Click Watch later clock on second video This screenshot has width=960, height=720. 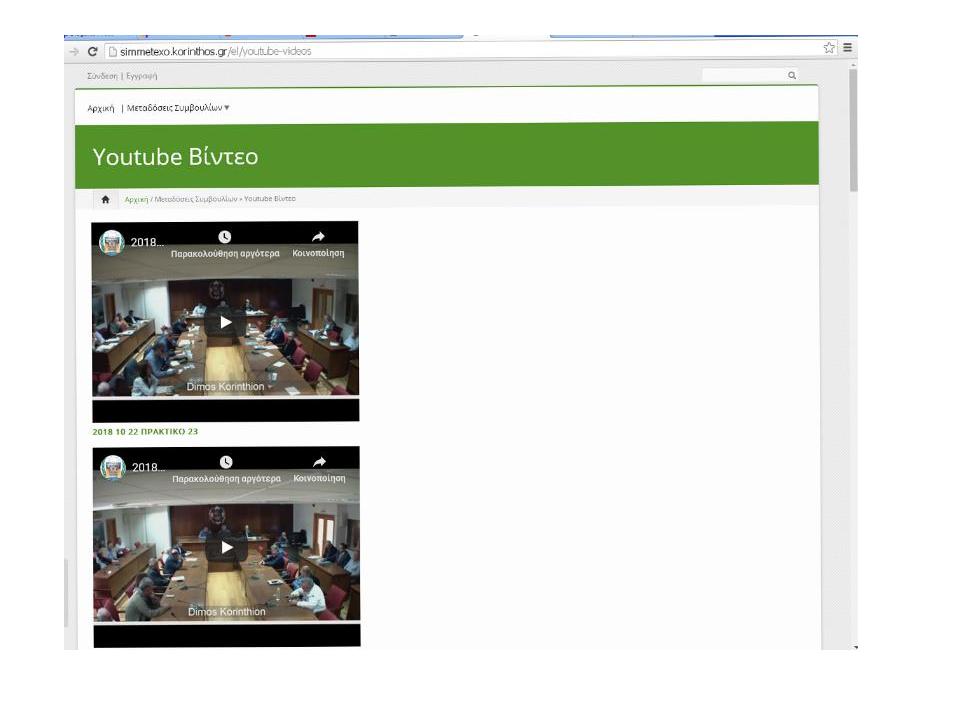226,462
